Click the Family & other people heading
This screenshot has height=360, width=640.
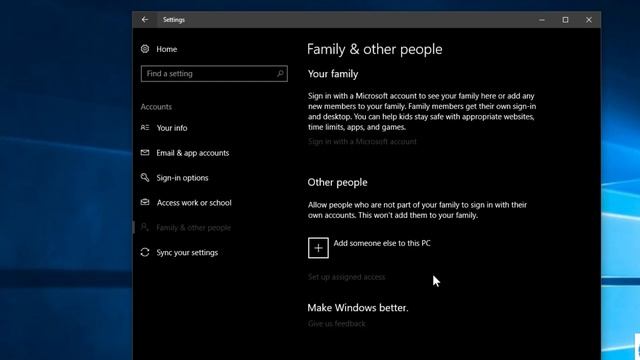click(374, 49)
